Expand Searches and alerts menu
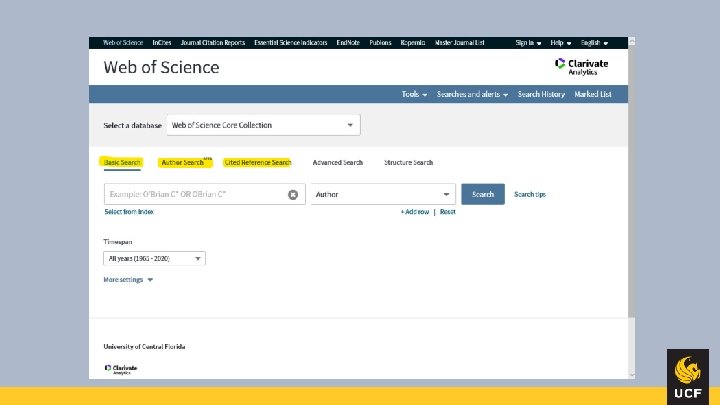The image size is (720, 405). (x=472, y=94)
